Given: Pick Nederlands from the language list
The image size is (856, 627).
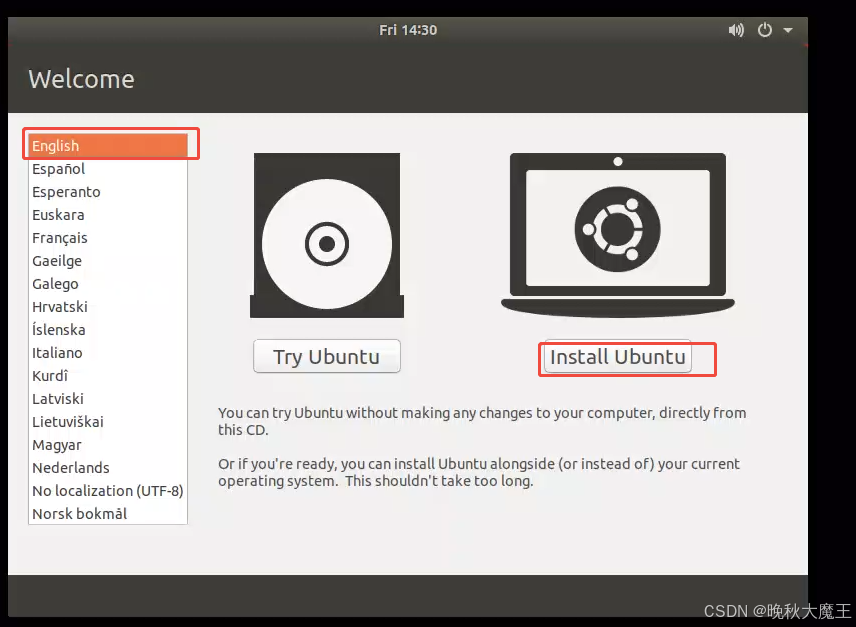Looking at the screenshot, I should point(108,468).
